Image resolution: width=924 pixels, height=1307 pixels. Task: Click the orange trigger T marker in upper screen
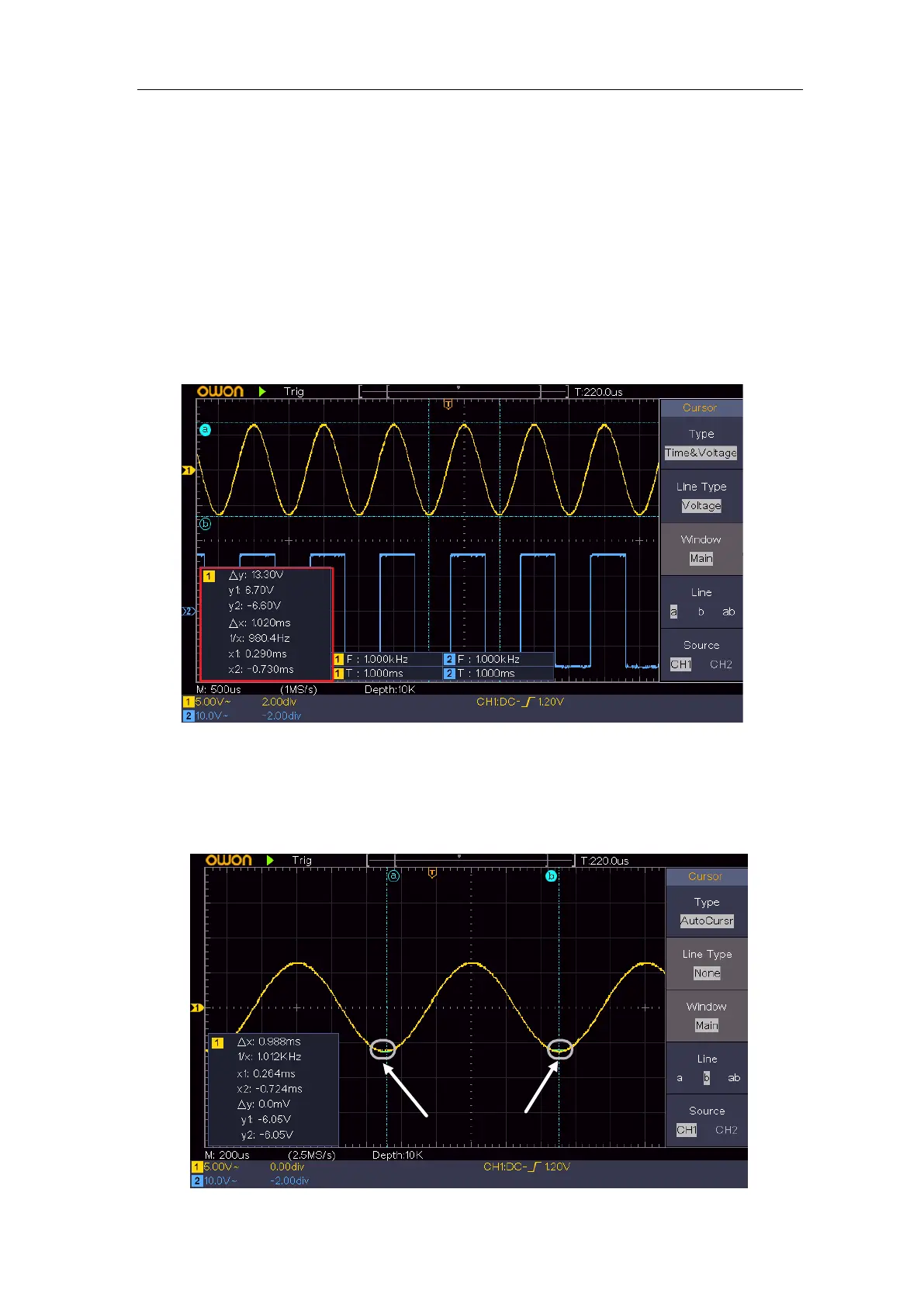tap(448, 404)
